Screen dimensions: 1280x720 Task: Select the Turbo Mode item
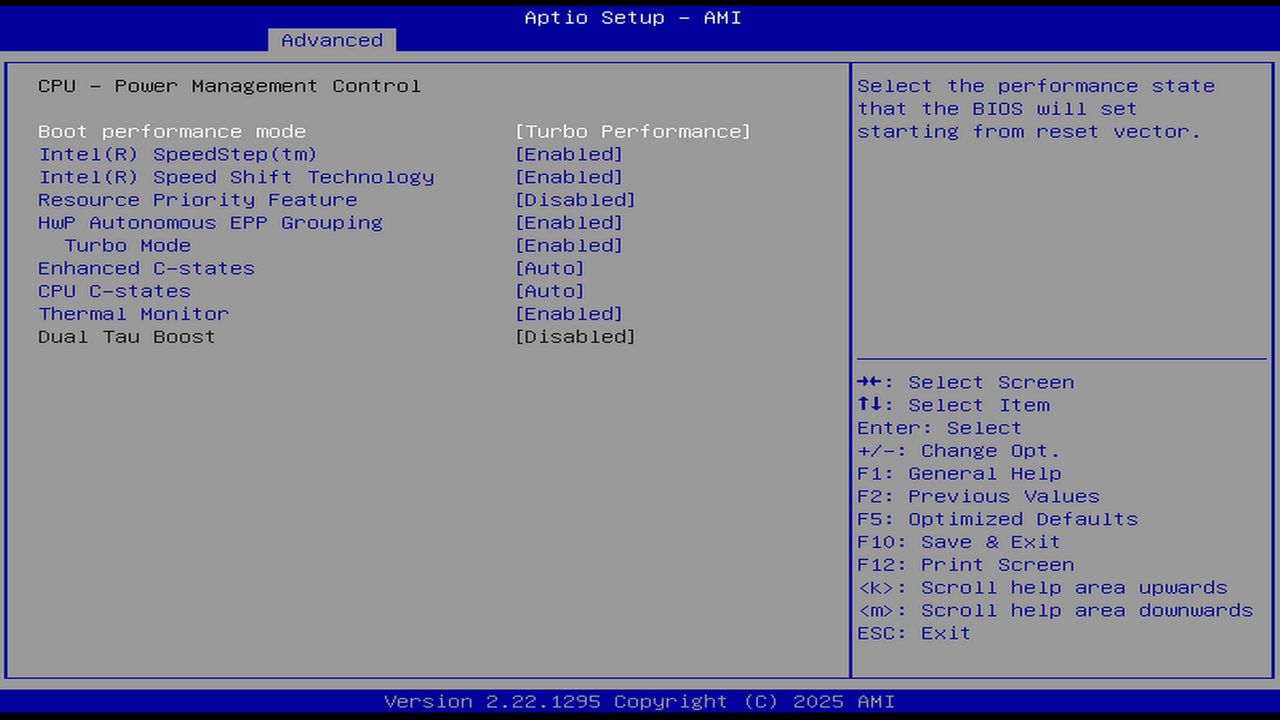tap(128, 245)
